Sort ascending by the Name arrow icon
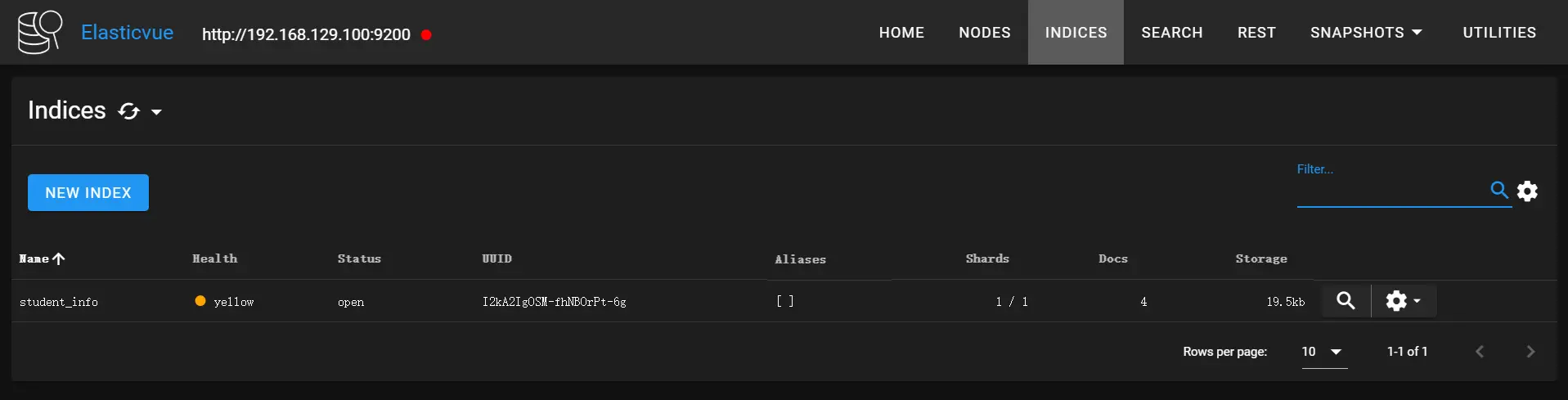This screenshot has width=1568, height=400. coord(59,258)
